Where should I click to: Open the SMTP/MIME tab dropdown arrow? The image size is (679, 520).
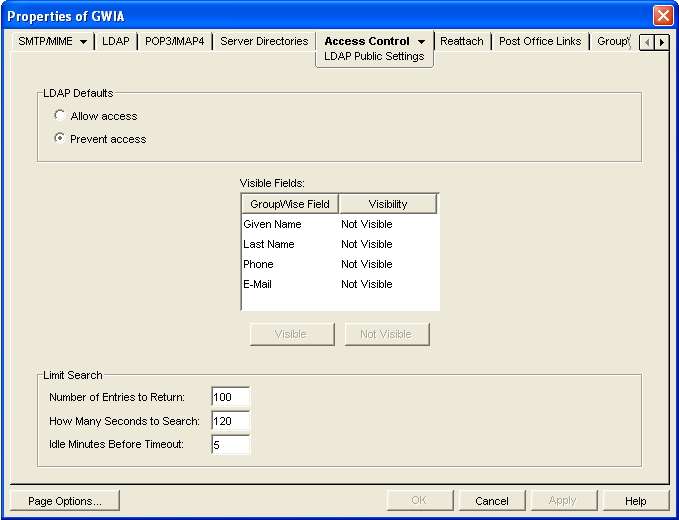click(x=83, y=42)
